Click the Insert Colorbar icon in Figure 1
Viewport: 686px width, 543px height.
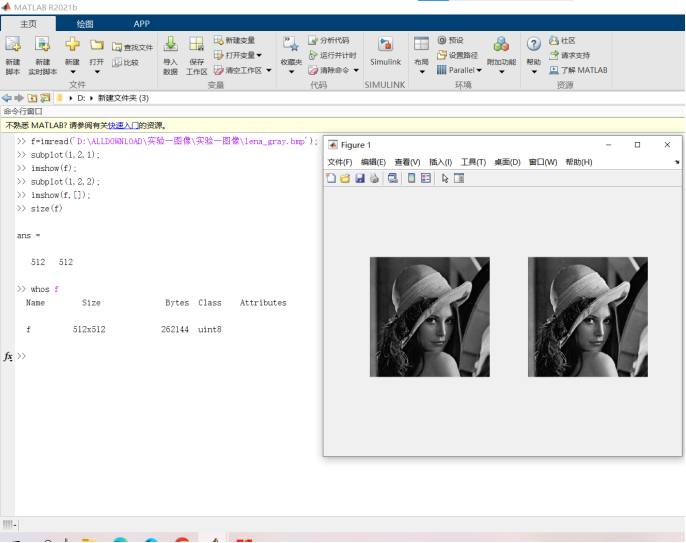pyautogui.click(x=411, y=178)
